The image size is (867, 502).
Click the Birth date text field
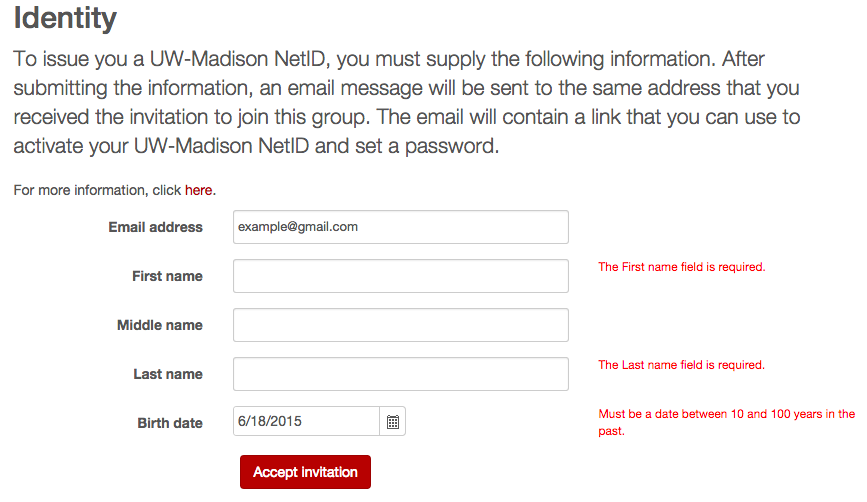[x=306, y=421]
